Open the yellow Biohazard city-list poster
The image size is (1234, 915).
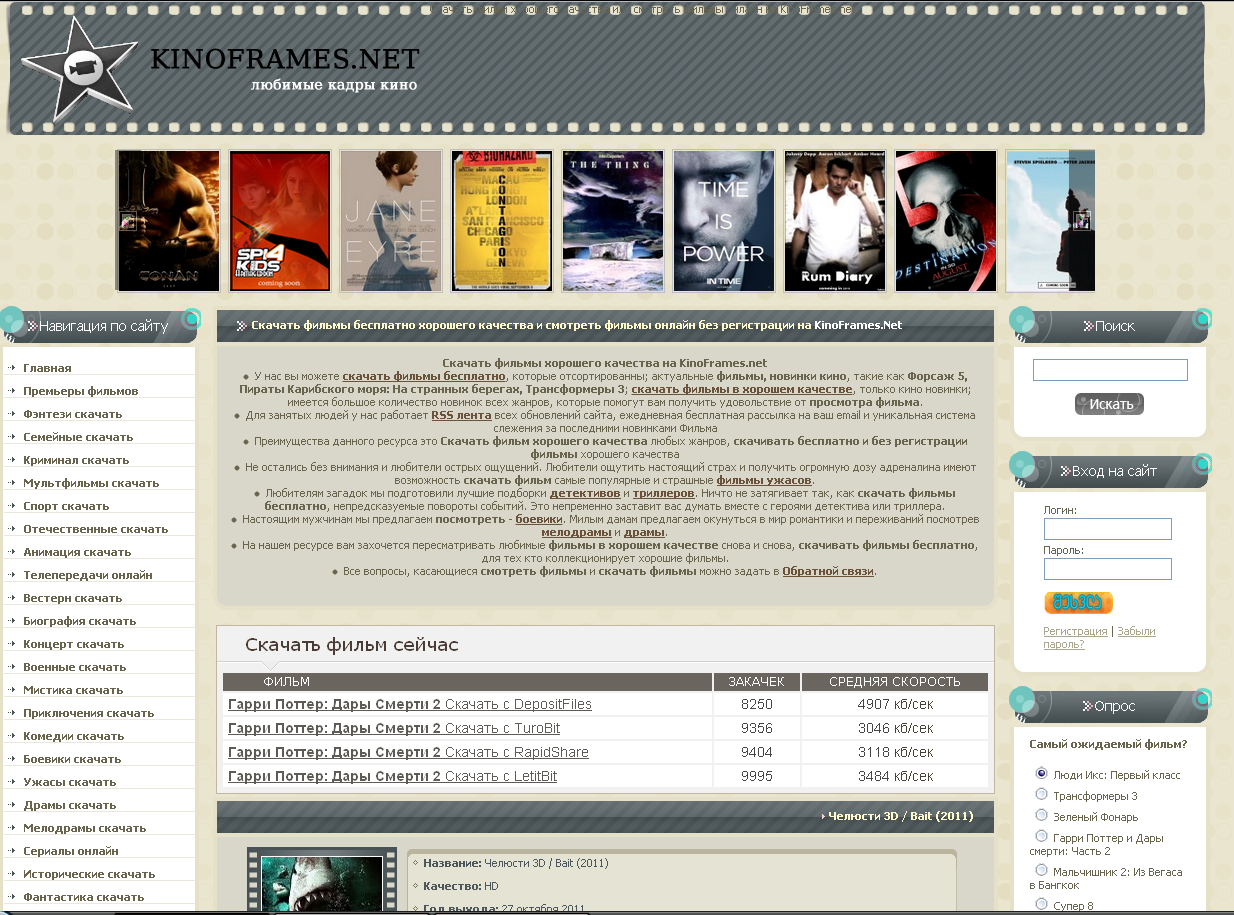[x=502, y=221]
